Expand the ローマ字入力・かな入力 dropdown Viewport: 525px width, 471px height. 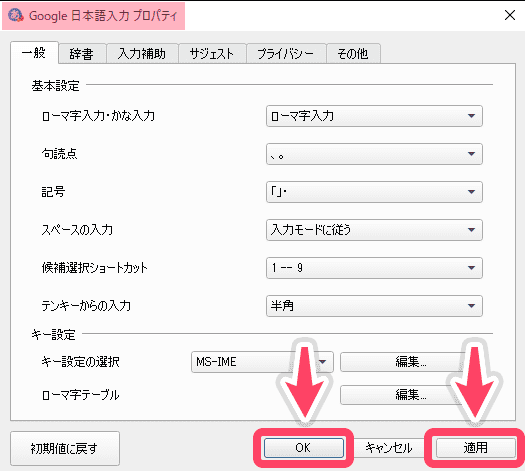(x=374, y=116)
